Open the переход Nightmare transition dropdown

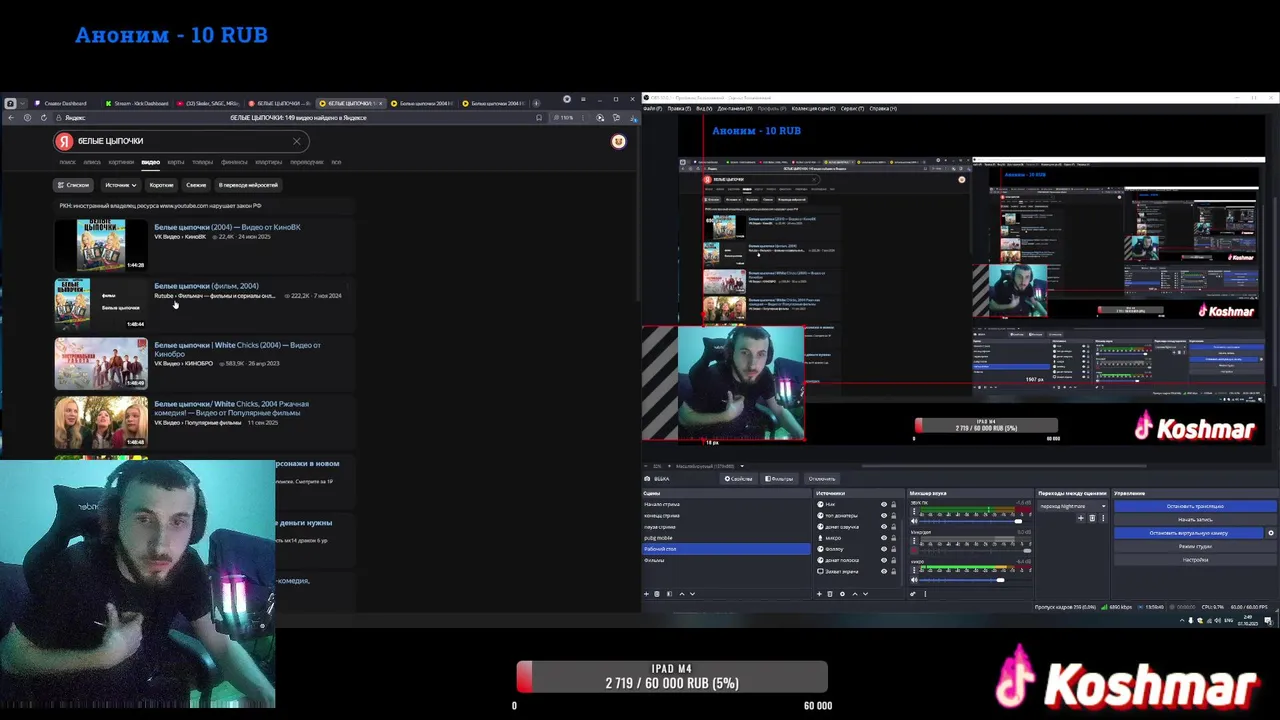1072,506
